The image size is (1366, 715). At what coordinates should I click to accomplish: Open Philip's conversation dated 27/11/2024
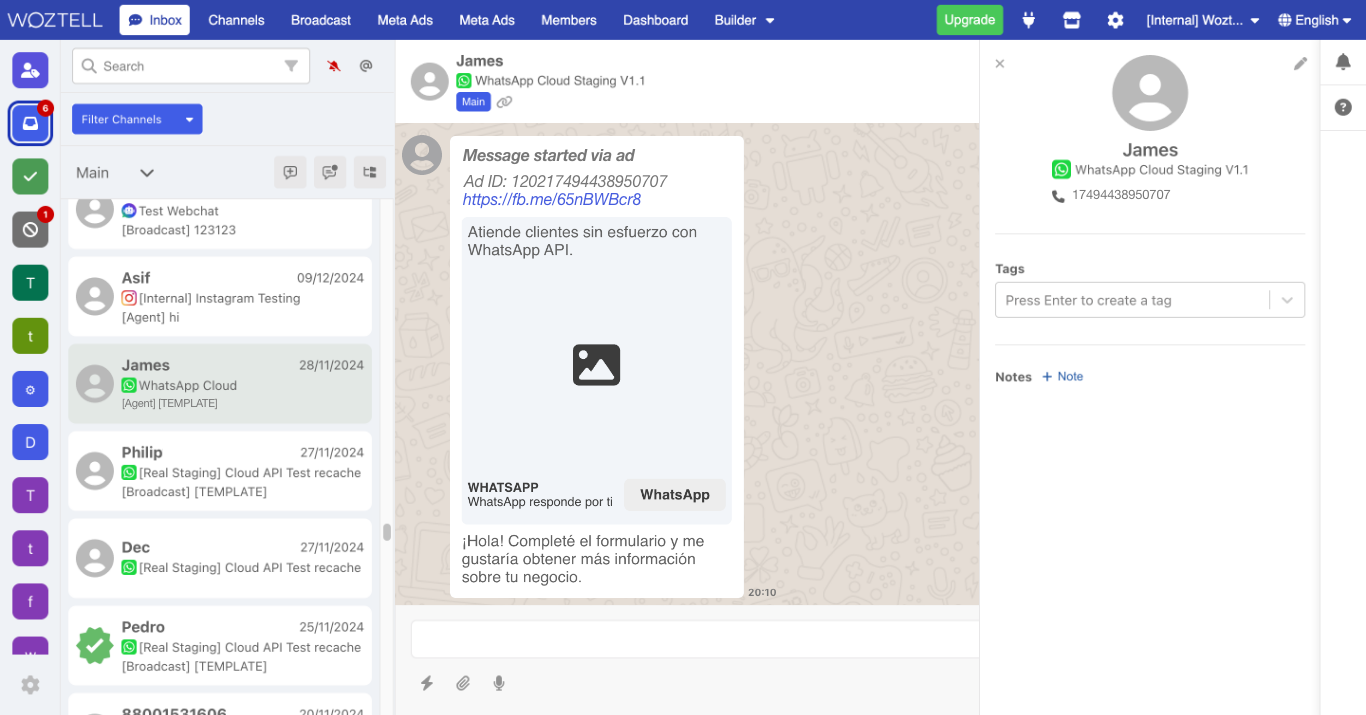(x=220, y=471)
